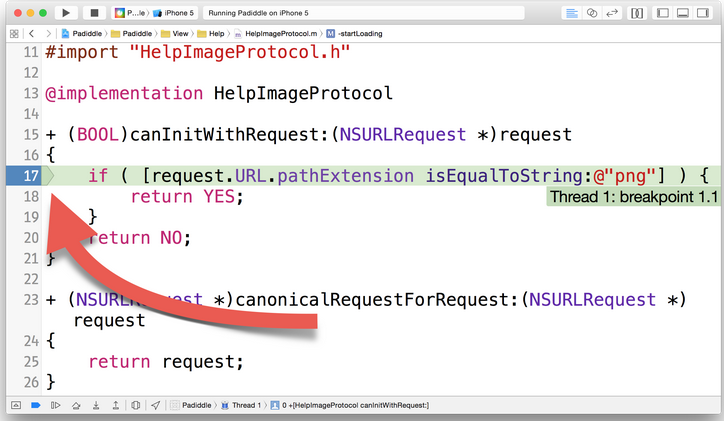Screen dimensions: 724x421
Task: Show the Version editor
Action: click(612, 13)
